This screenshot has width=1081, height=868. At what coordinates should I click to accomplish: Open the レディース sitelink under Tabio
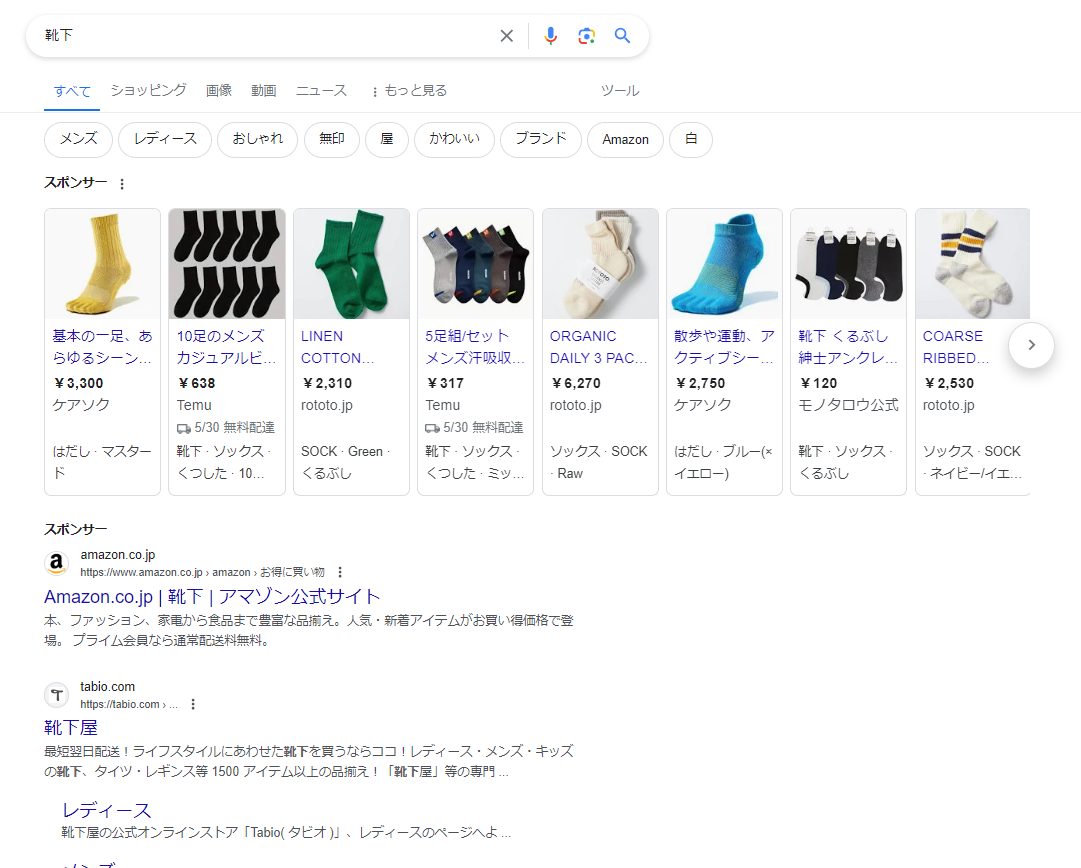tap(106, 811)
